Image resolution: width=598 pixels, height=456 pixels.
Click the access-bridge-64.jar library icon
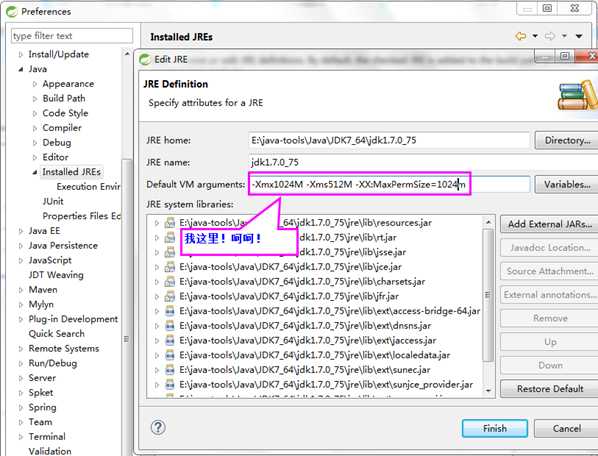pos(169,311)
